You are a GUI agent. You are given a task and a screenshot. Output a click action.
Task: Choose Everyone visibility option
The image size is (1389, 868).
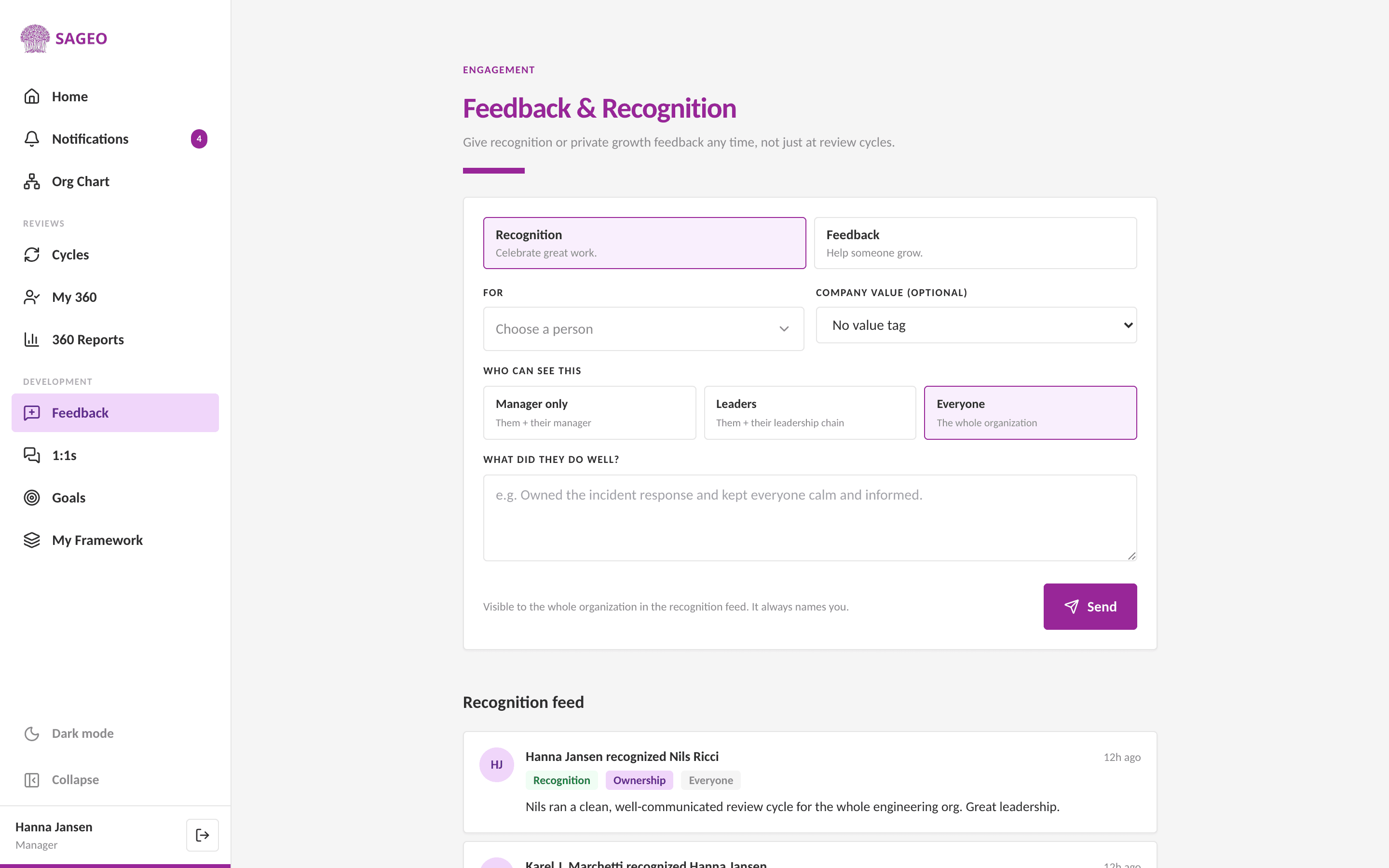click(1030, 413)
